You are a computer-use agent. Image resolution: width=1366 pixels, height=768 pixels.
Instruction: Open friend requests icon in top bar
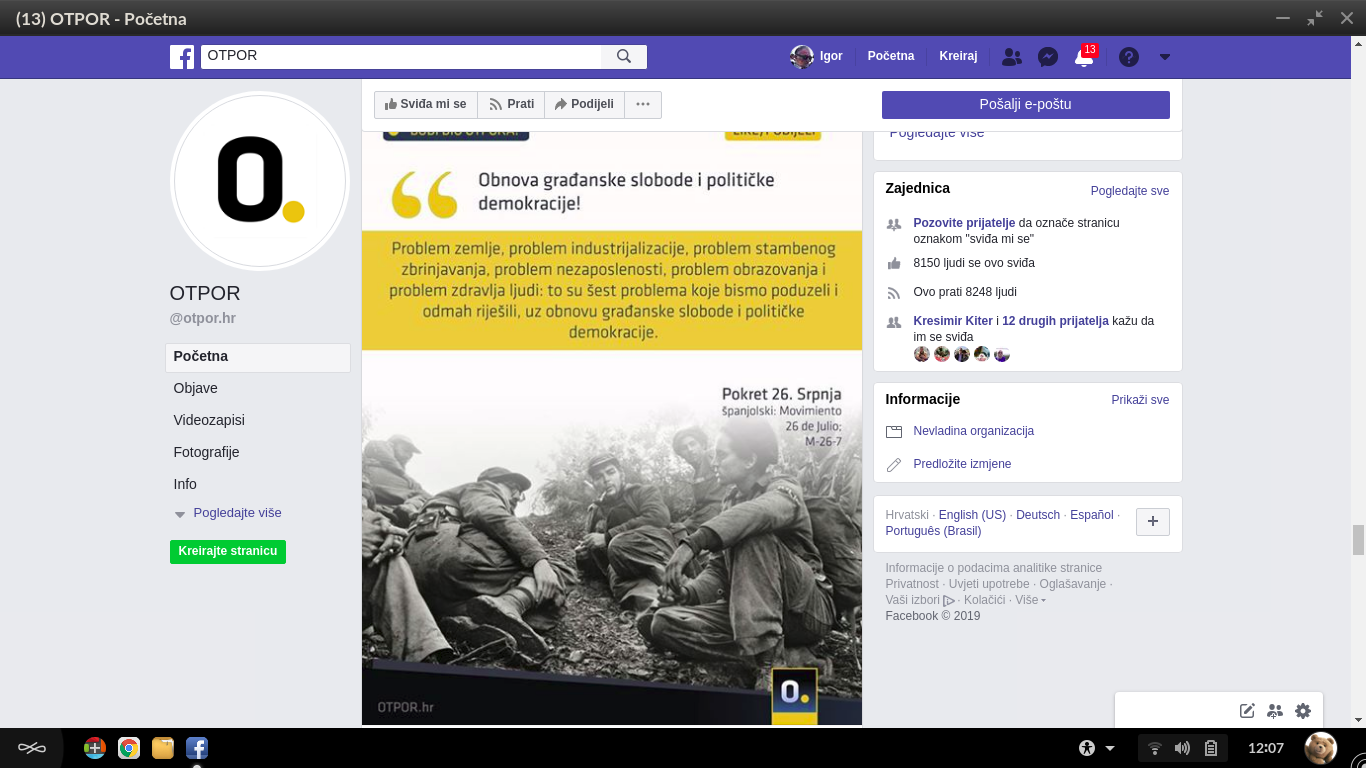point(1011,56)
